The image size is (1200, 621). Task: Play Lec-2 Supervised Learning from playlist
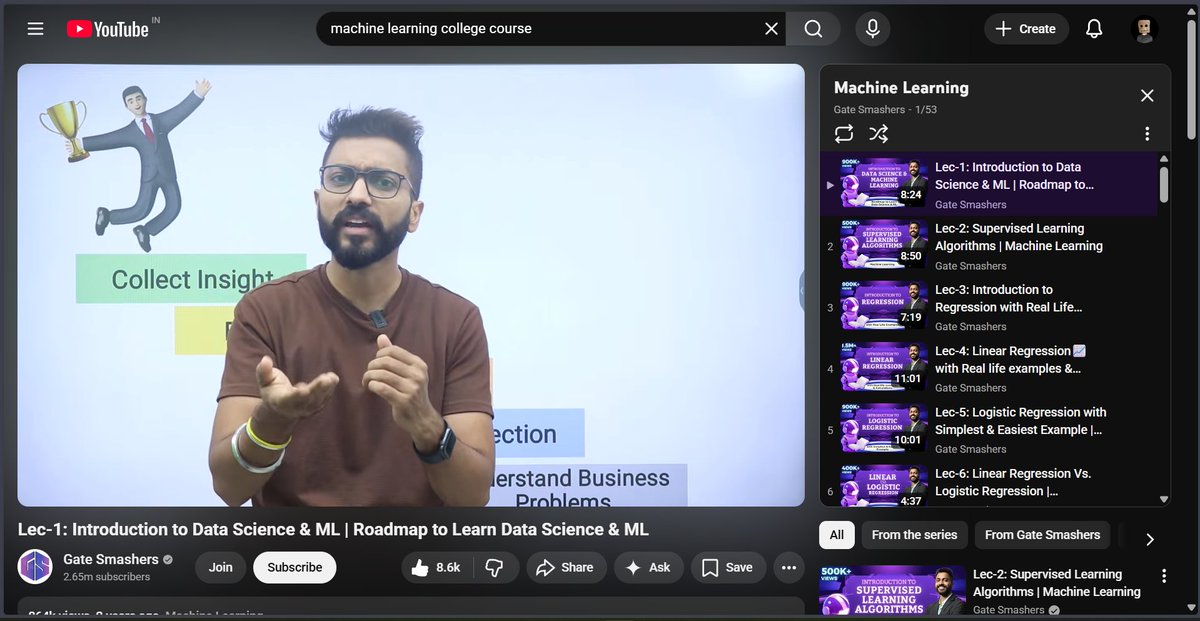click(x=884, y=246)
